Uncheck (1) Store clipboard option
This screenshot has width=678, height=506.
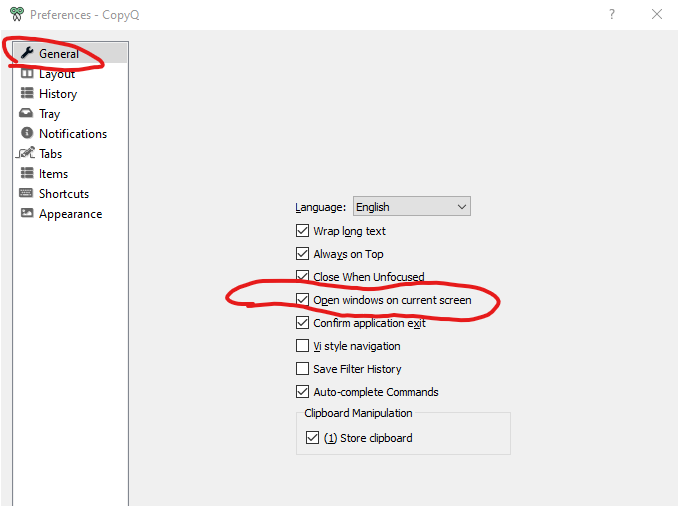pyautogui.click(x=312, y=438)
